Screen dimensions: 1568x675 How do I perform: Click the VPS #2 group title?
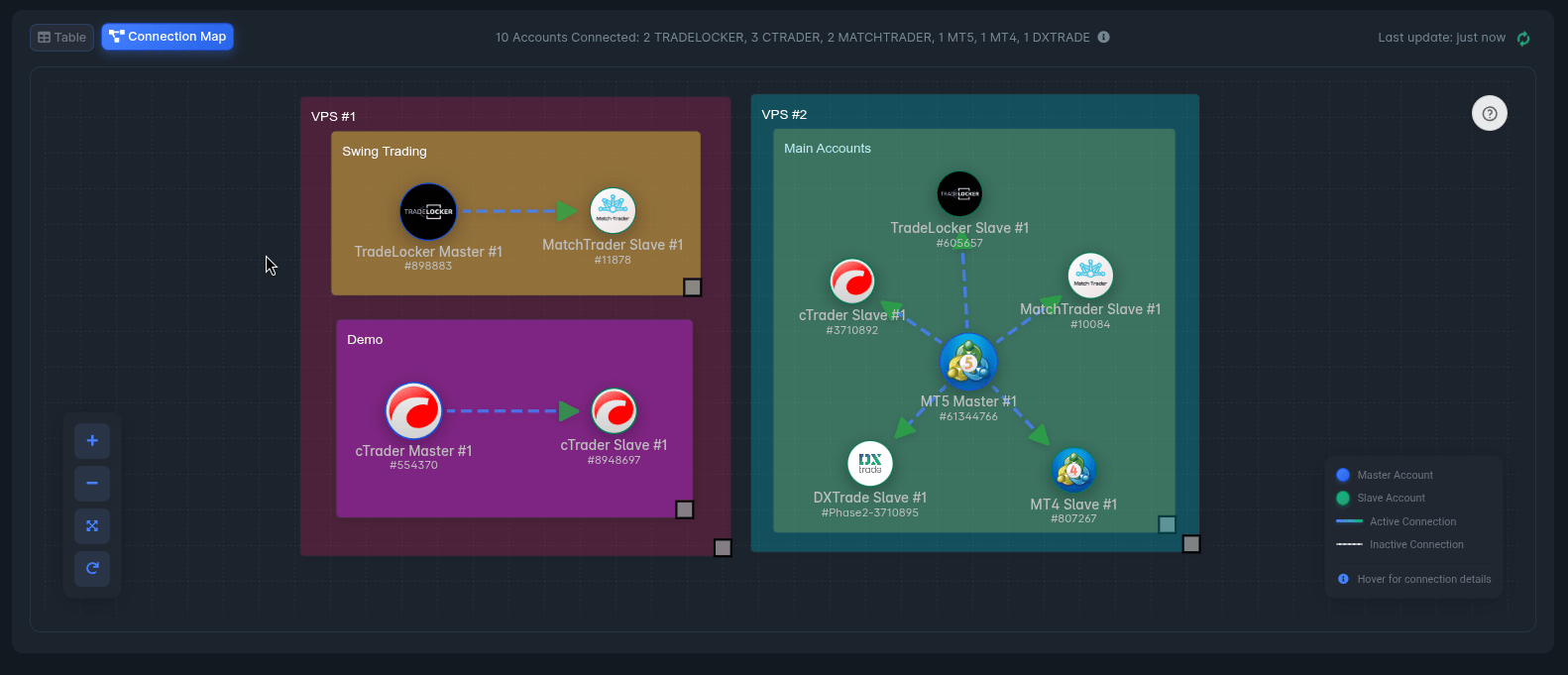[784, 114]
